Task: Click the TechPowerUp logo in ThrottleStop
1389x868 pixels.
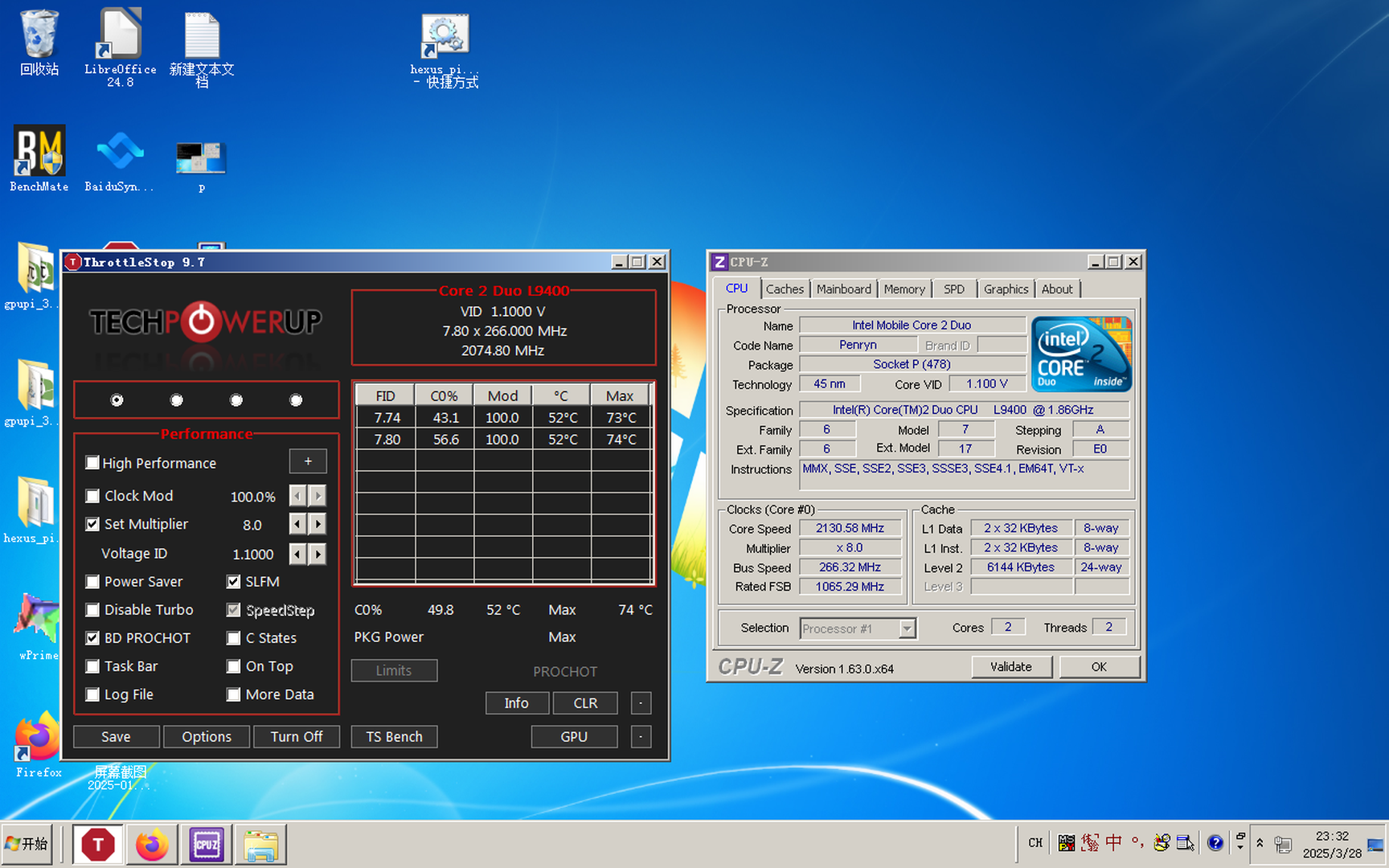Action: click(206, 322)
